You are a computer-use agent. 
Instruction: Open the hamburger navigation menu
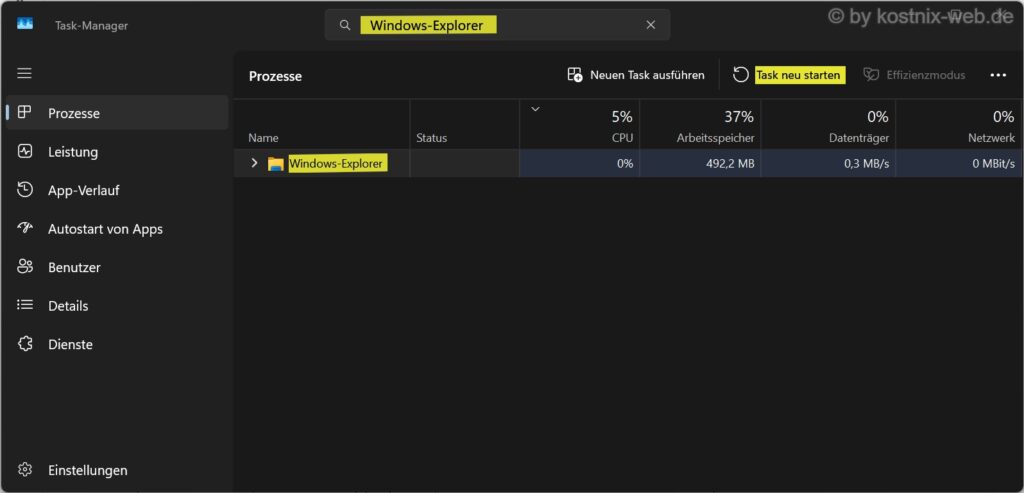[x=24, y=73]
